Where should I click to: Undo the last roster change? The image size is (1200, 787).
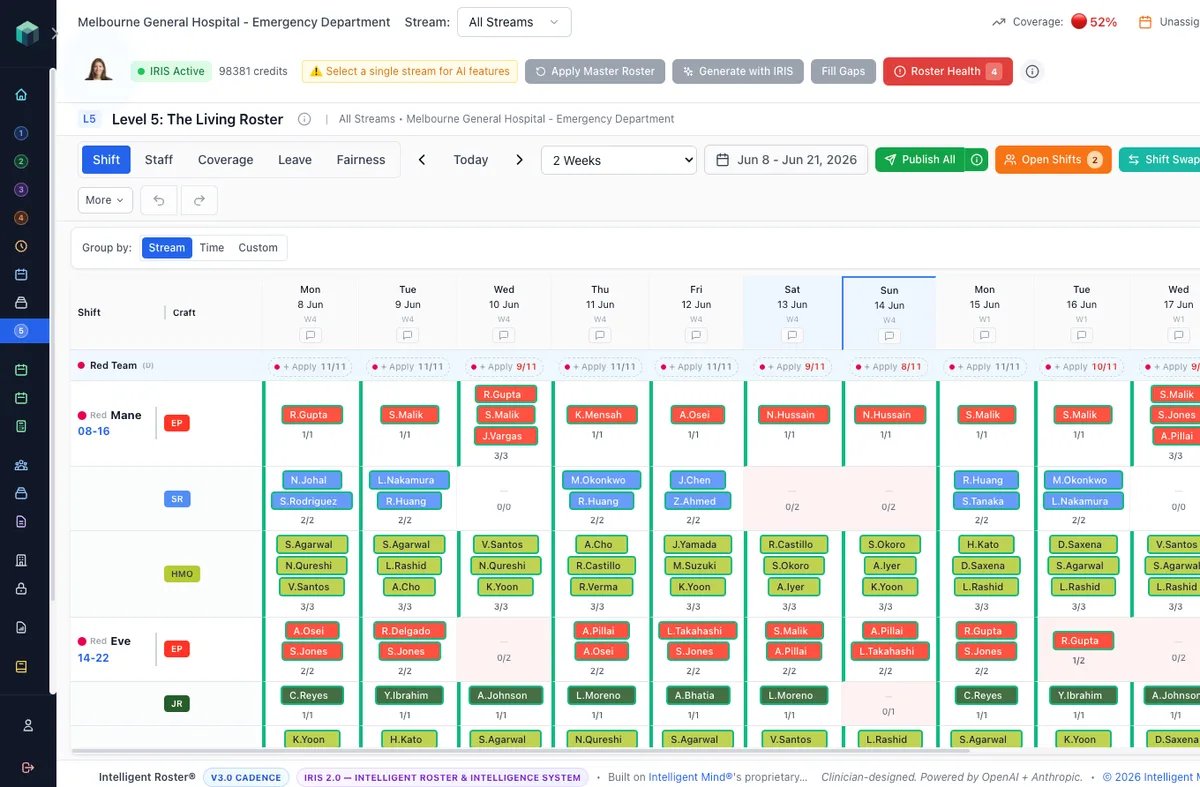click(x=159, y=200)
